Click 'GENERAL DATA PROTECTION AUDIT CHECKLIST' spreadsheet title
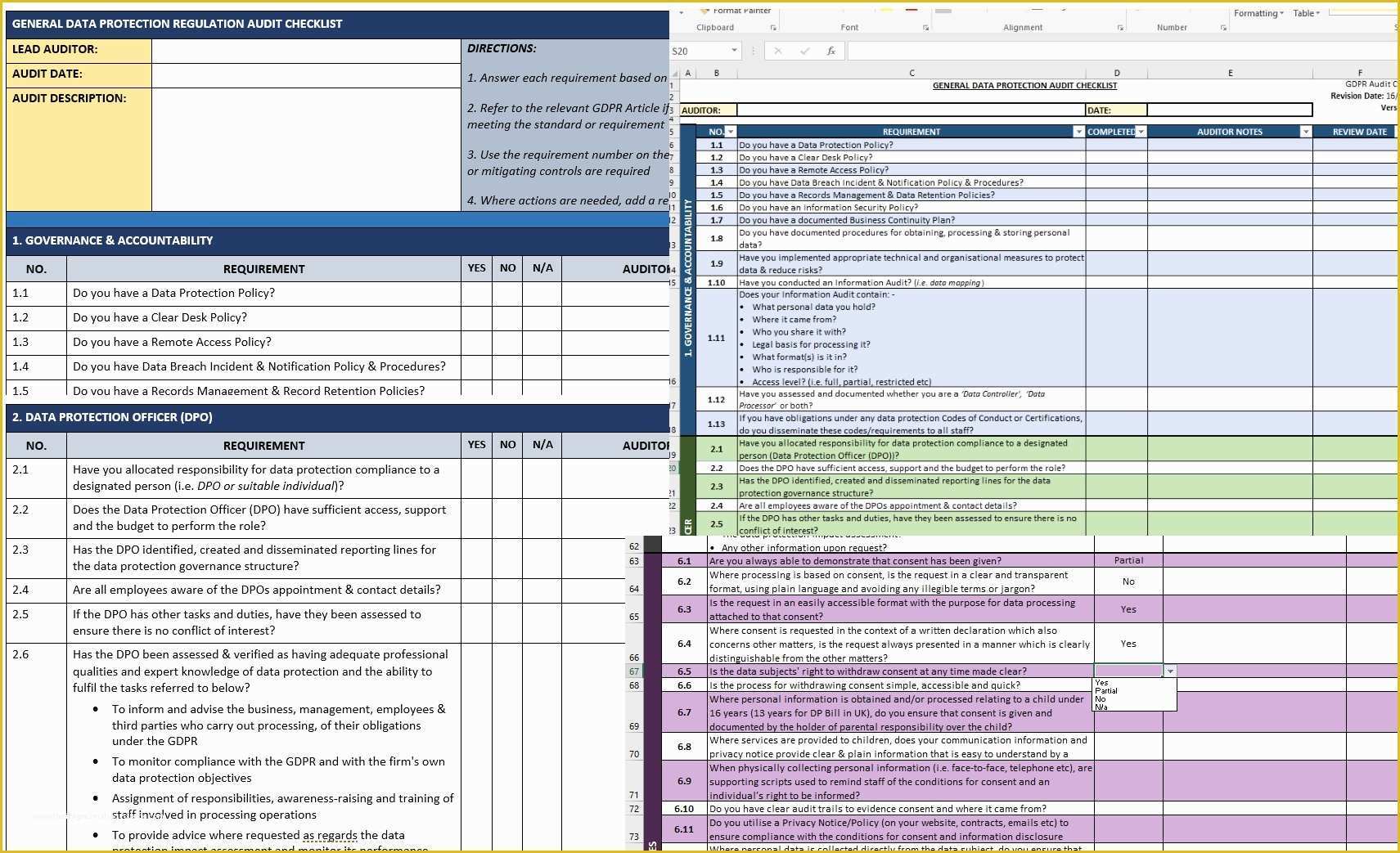Image resolution: width=1400 pixels, height=853 pixels. (x=1024, y=85)
